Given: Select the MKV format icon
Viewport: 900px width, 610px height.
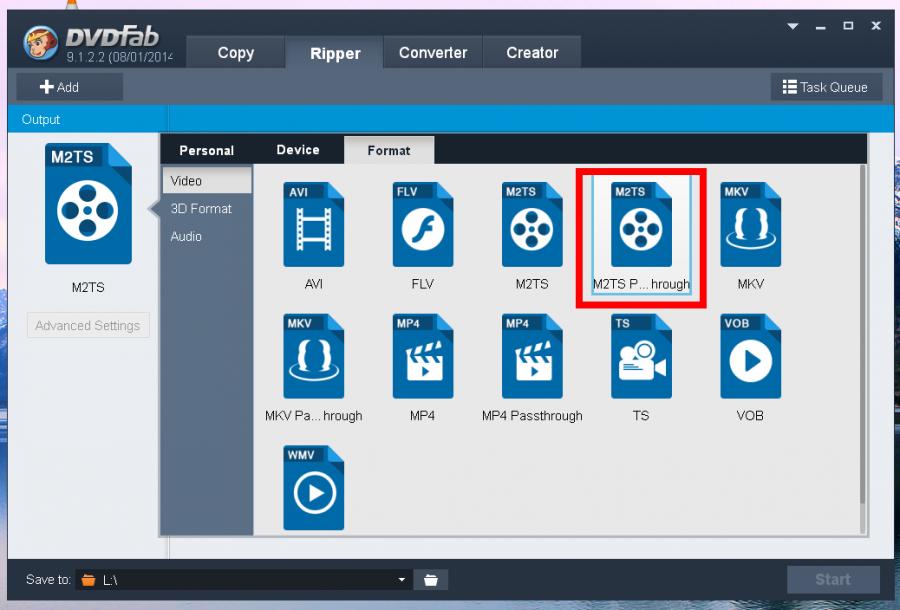Looking at the screenshot, I should (x=750, y=224).
